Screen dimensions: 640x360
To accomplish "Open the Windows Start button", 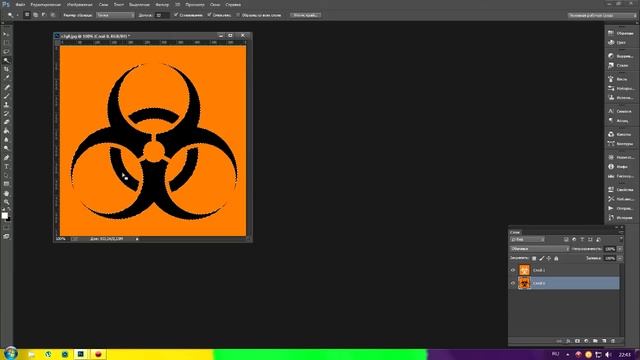I will point(11,353).
